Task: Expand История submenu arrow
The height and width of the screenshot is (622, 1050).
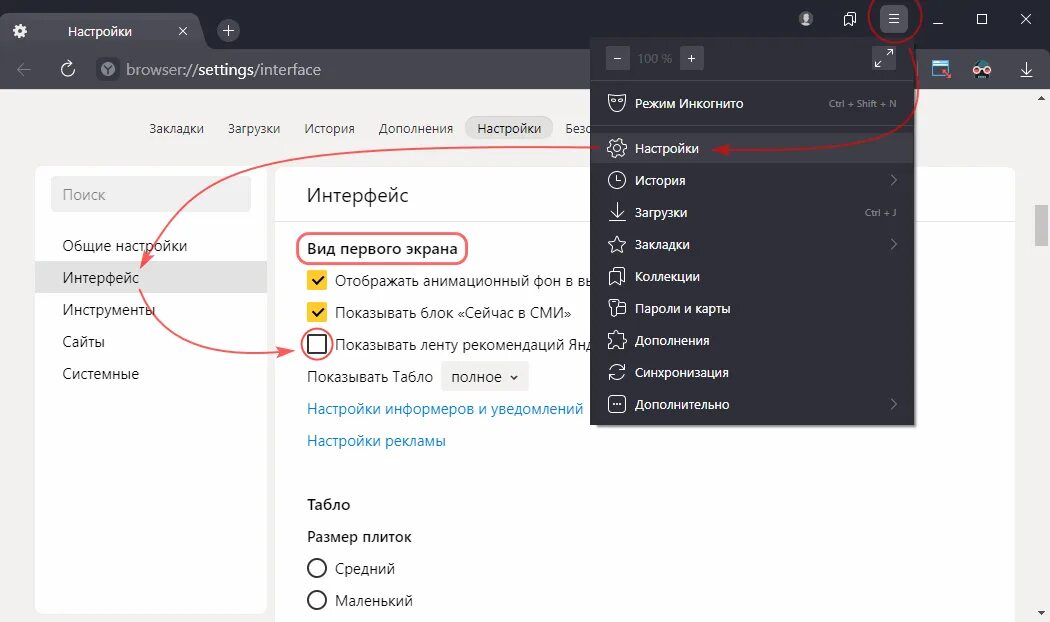Action: coord(893,180)
